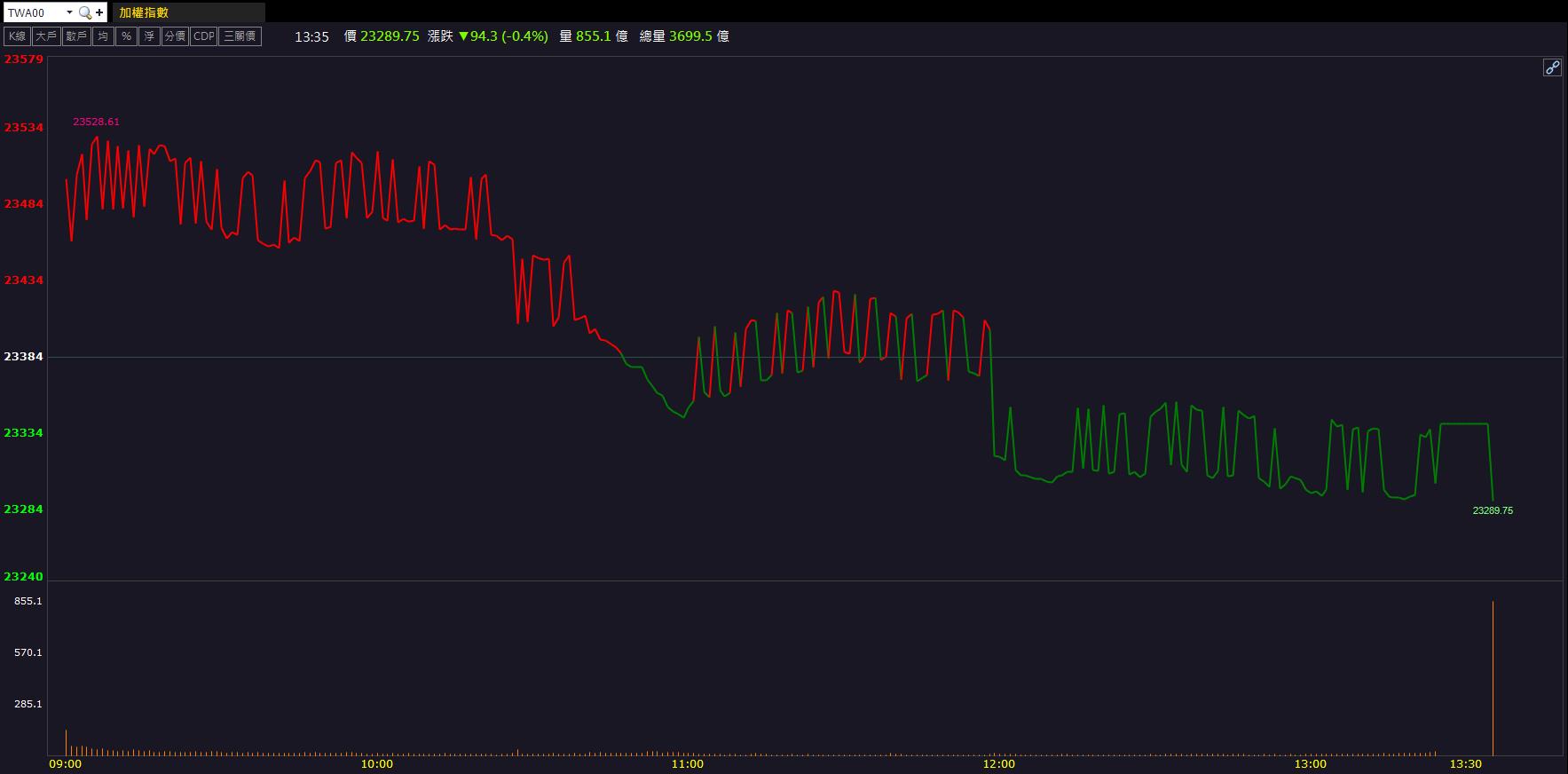Toggle the CDP indicator button

pyautogui.click(x=204, y=36)
